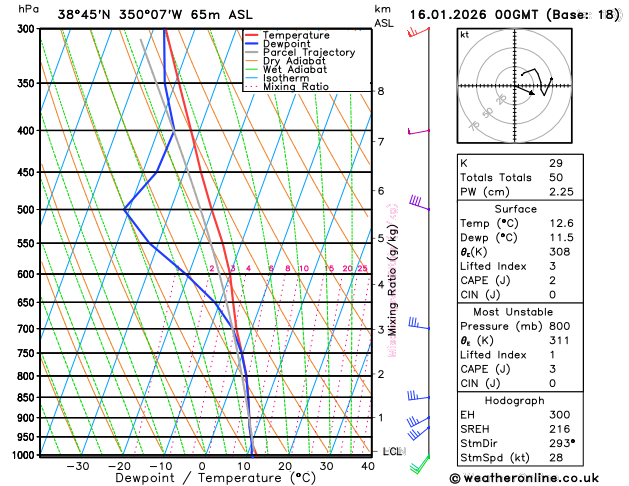Screen dimensions: 629x486
Task: Click the surface theta-e value 308
Action: [x=560, y=252]
